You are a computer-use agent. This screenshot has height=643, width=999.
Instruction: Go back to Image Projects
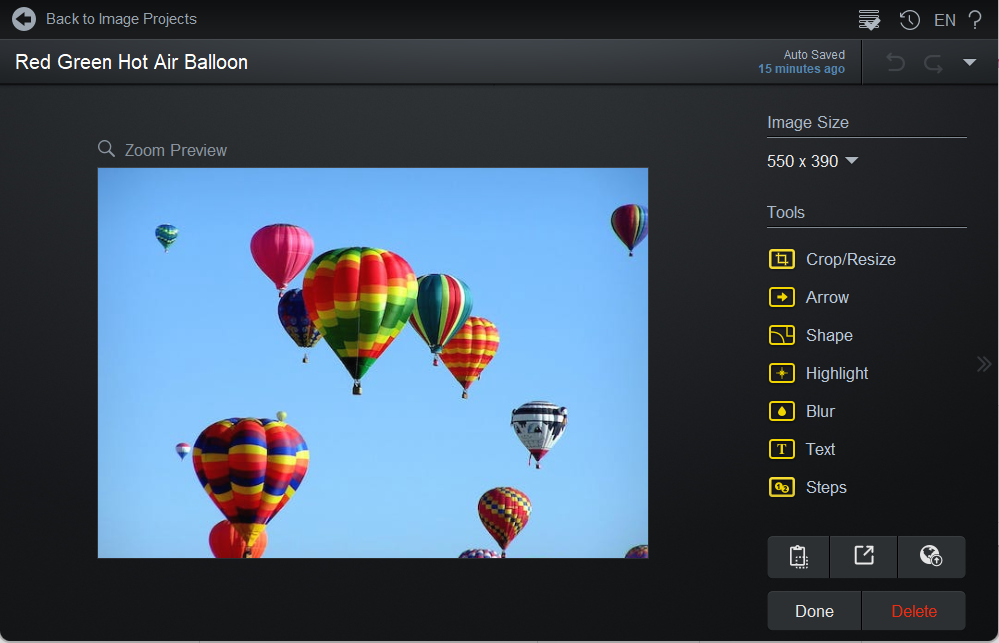(x=121, y=19)
